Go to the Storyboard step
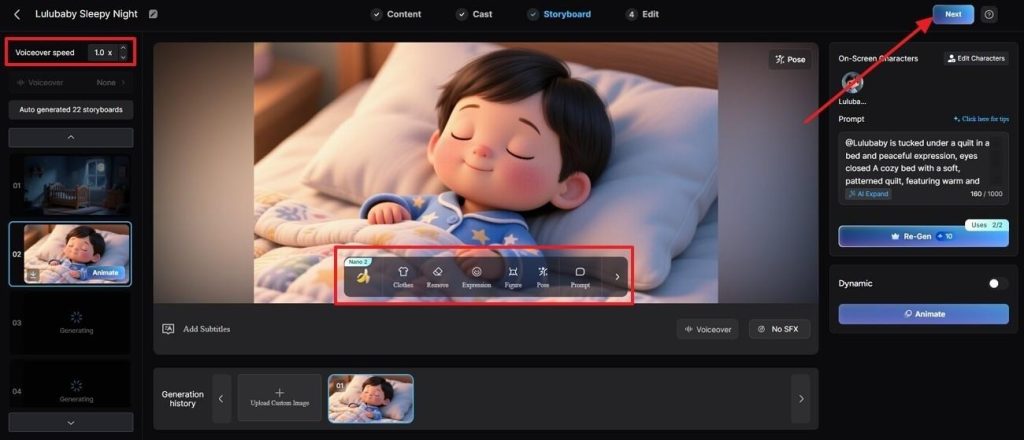This screenshot has height=440, width=1024. click(560, 14)
